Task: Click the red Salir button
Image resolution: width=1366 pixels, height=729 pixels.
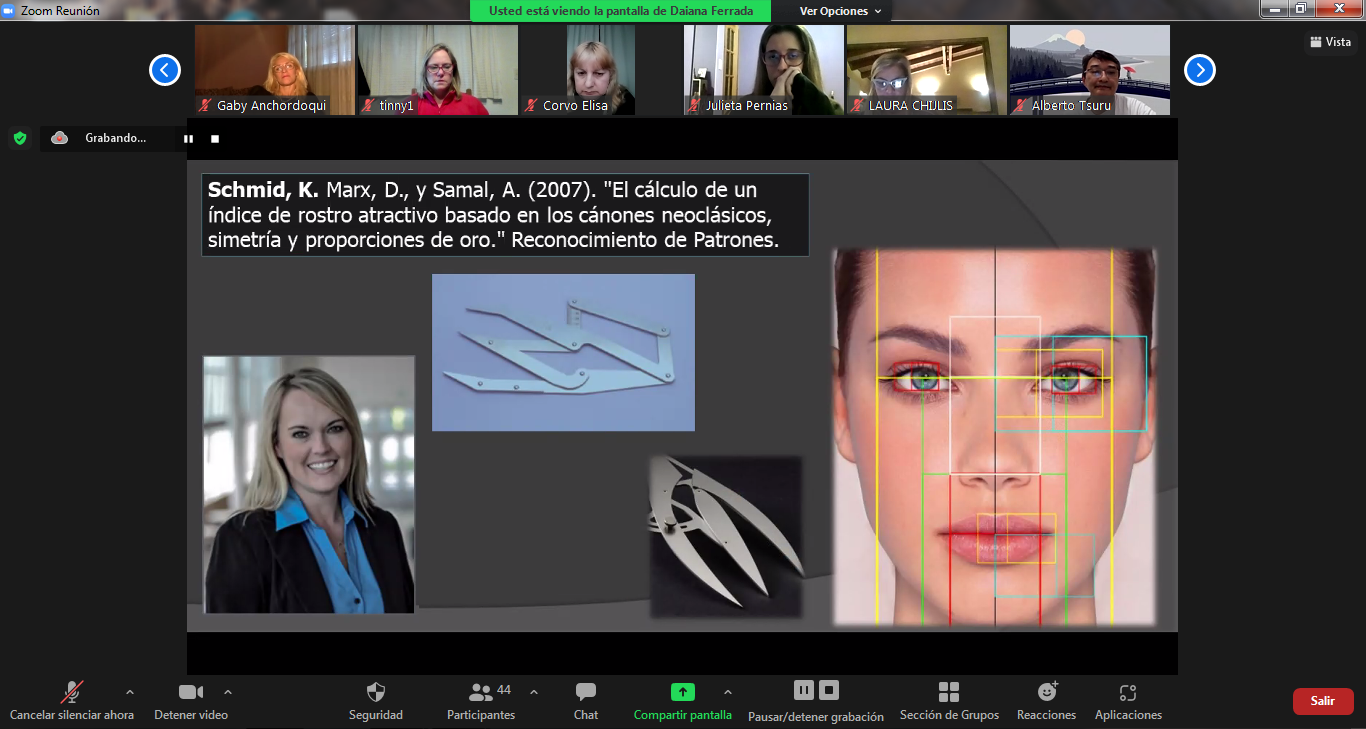Action: coord(1322,701)
